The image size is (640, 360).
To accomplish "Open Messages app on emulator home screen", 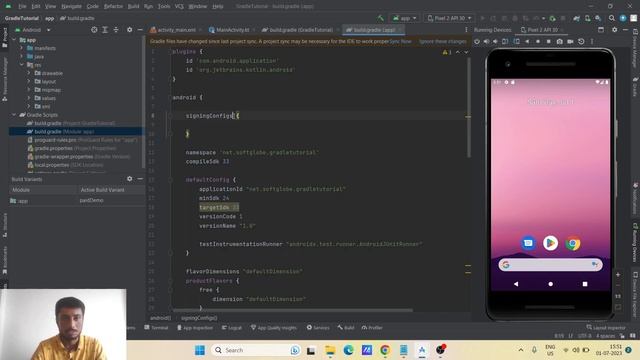I will point(528,243).
